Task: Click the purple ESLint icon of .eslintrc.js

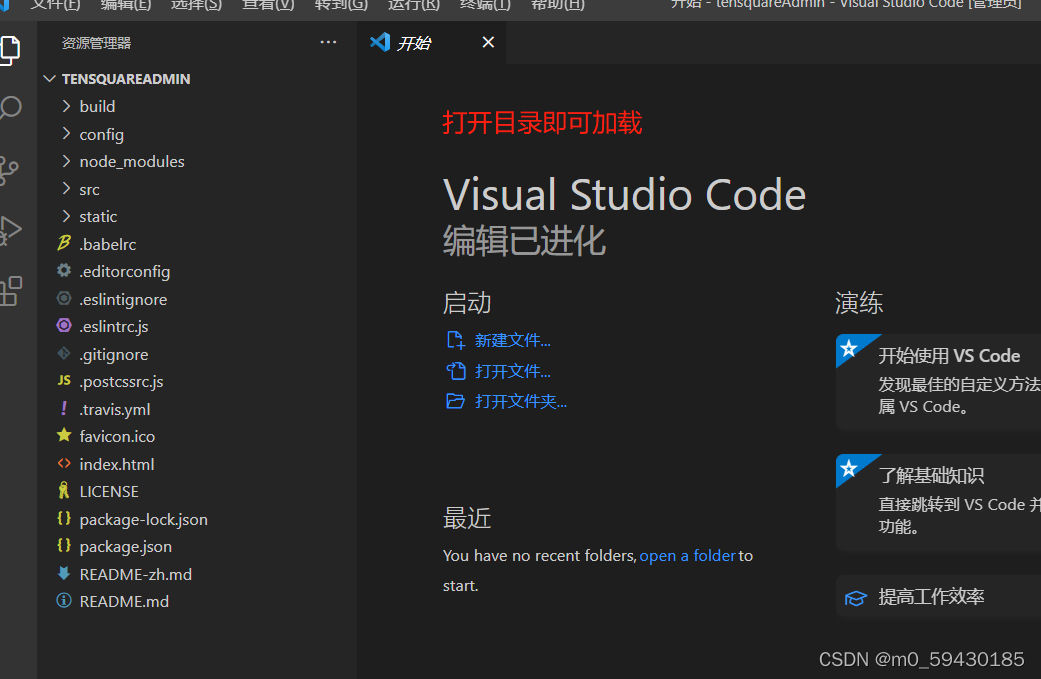Action: (x=64, y=326)
